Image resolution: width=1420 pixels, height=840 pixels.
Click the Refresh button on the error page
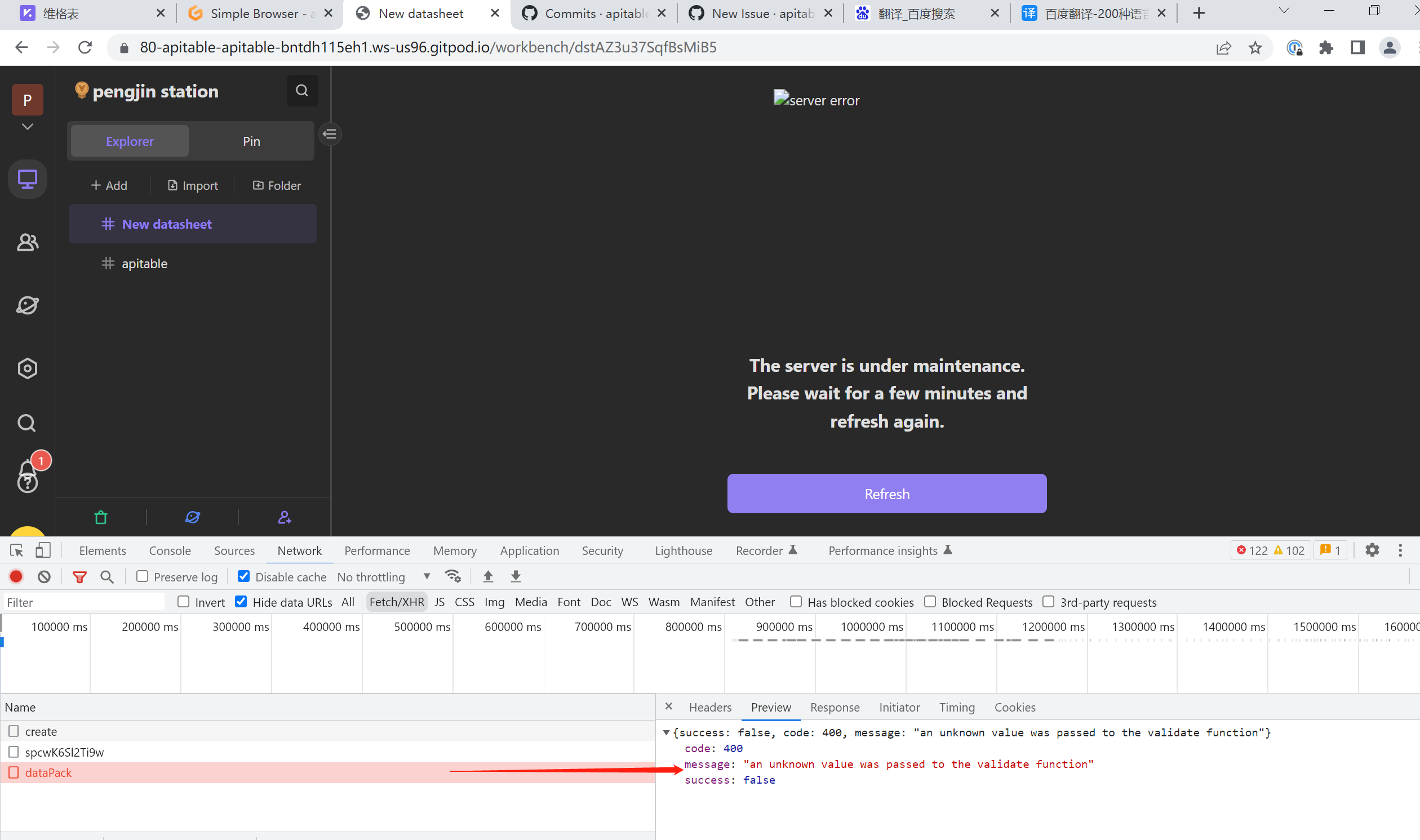(886, 493)
